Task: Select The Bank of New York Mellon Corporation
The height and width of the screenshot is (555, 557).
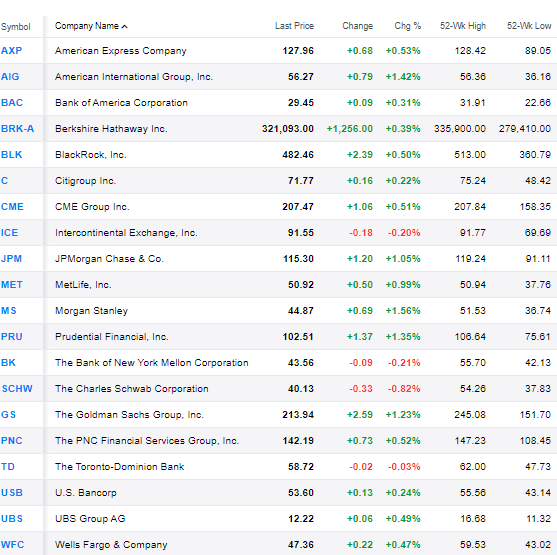Action: pos(152,362)
